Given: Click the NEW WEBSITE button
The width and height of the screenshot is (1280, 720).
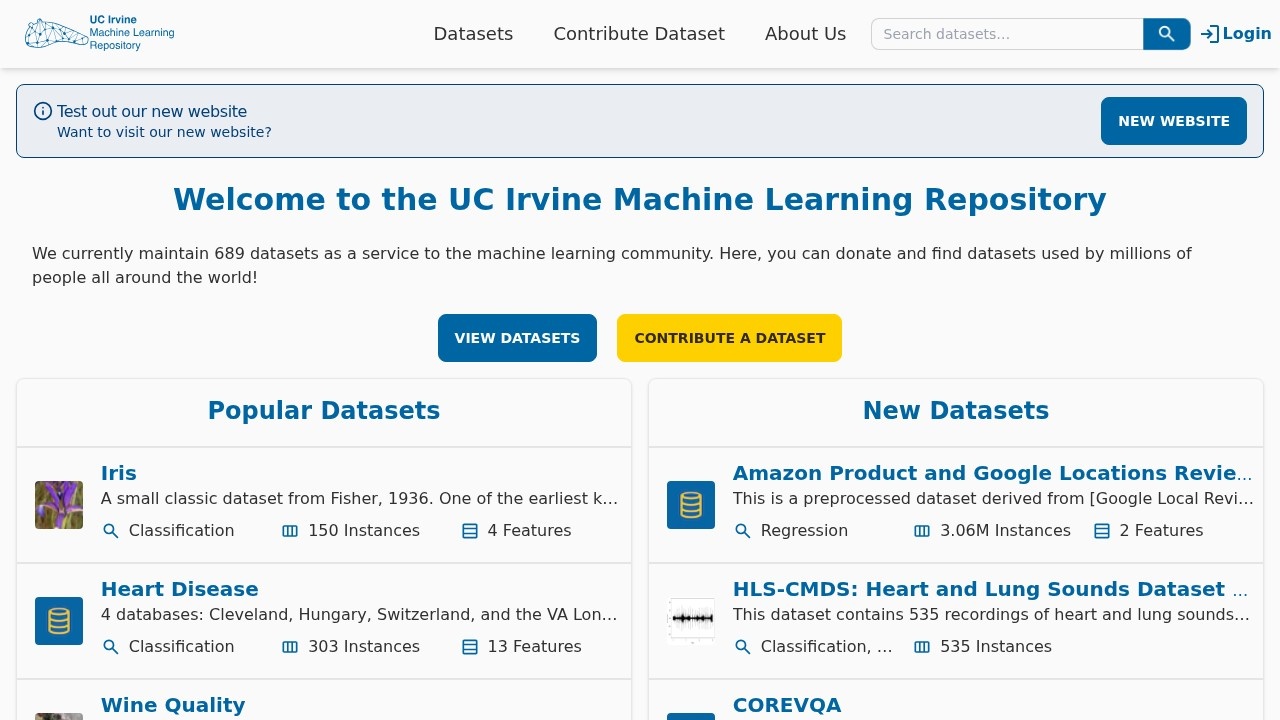Looking at the screenshot, I should coord(1174,121).
